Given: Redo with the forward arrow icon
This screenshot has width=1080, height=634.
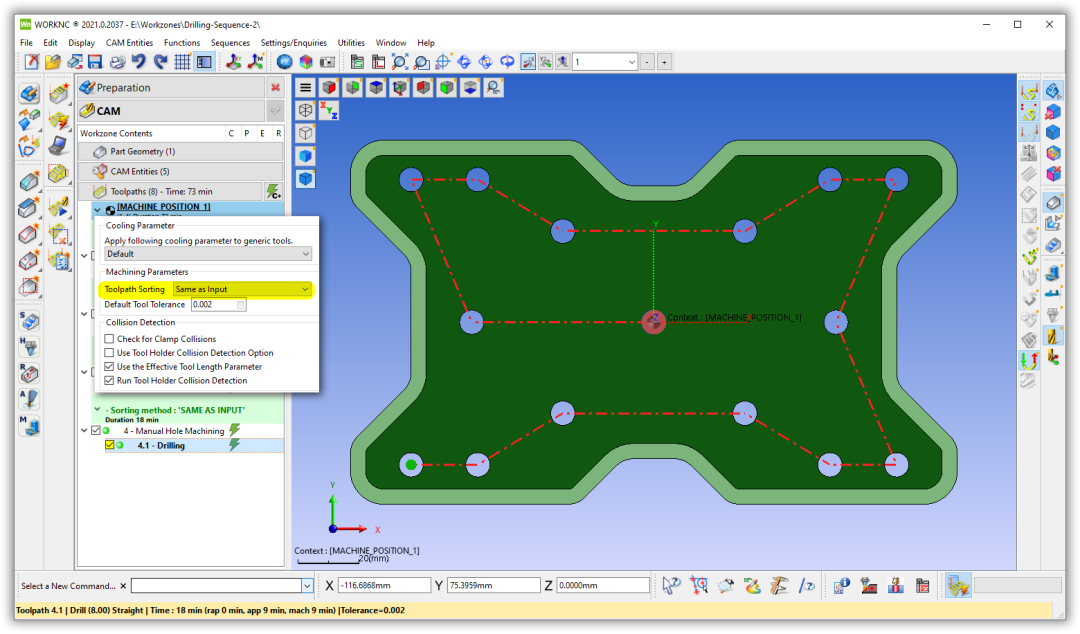Looking at the screenshot, I should point(160,62).
